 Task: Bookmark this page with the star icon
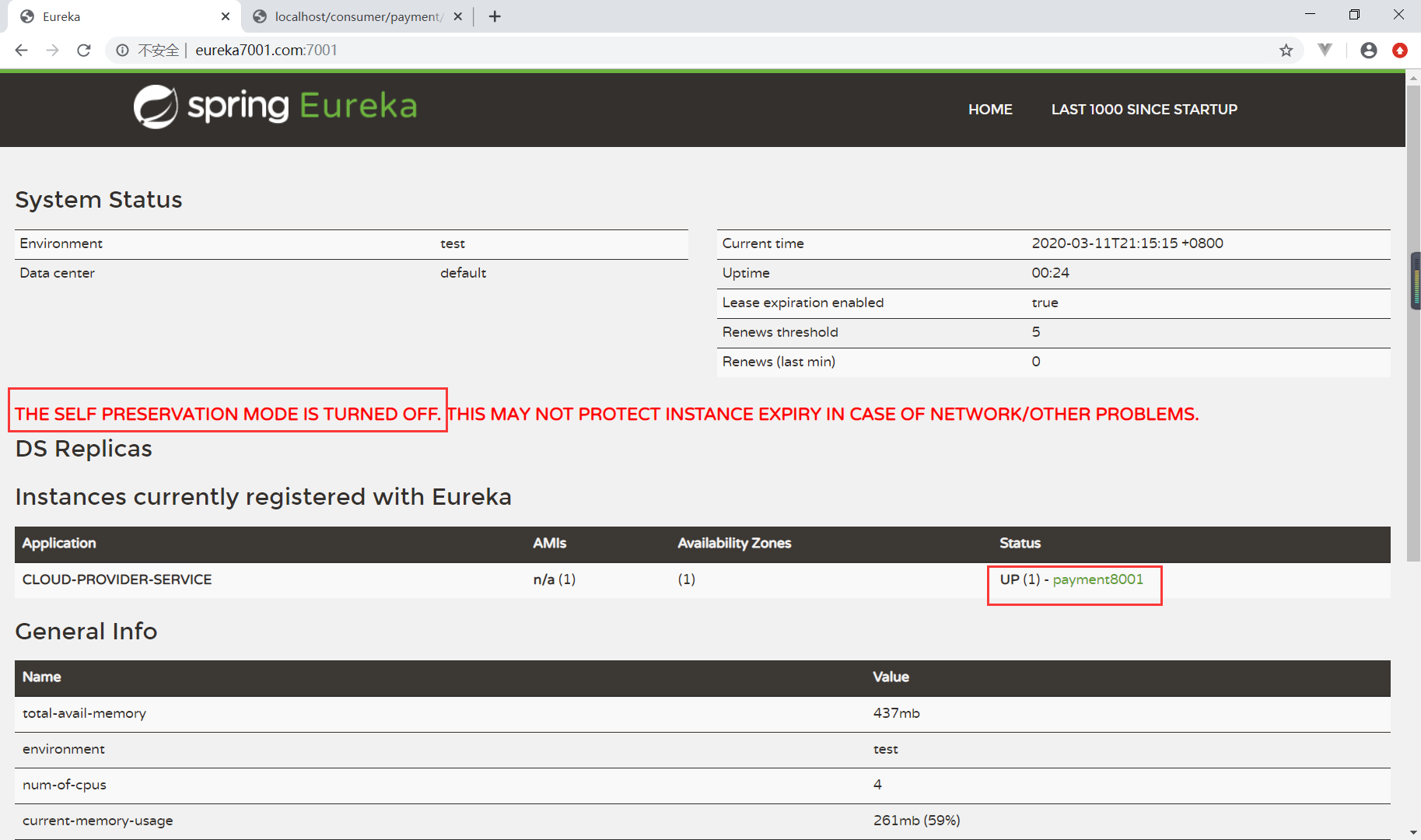tap(1286, 51)
